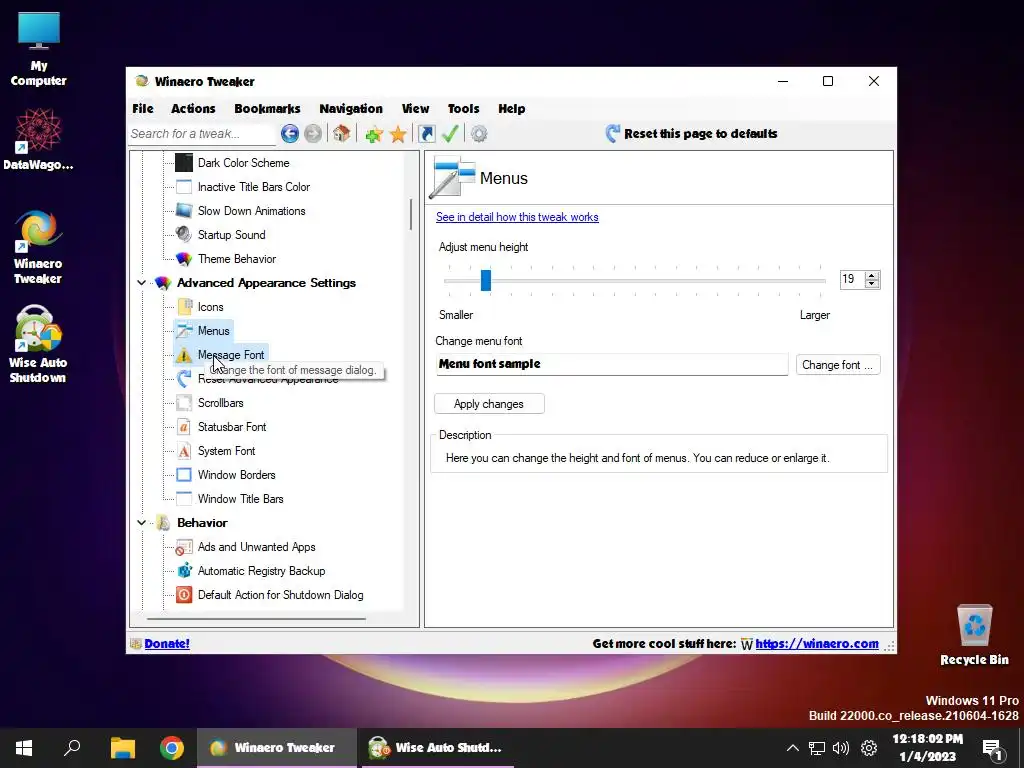Select the Advanced Appearance Settings category label
Screen dimensions: 1024x768
click(x=266, y=283)
